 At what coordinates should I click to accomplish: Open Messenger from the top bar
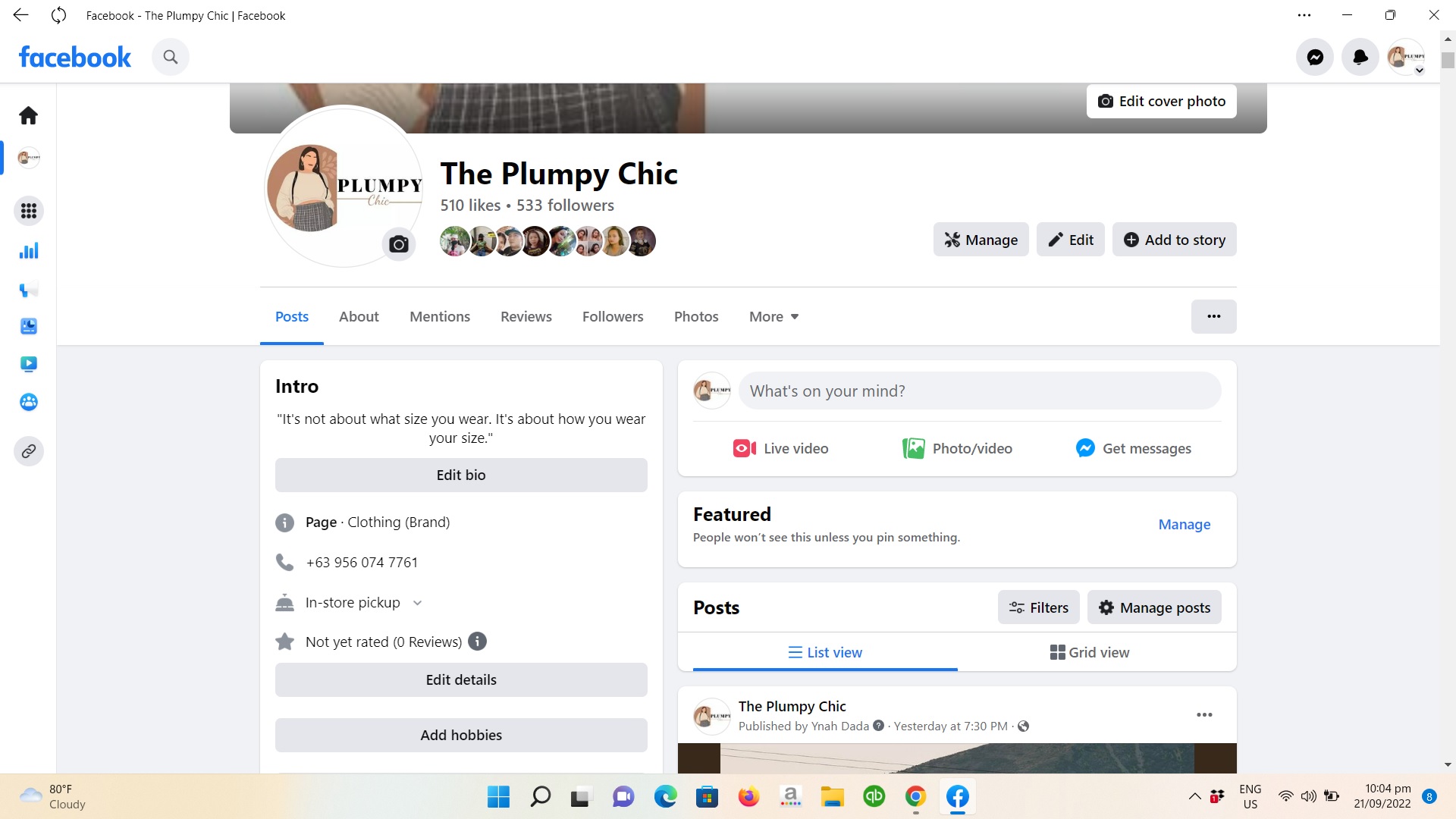pyautogui.click(x=1315, y=57)
